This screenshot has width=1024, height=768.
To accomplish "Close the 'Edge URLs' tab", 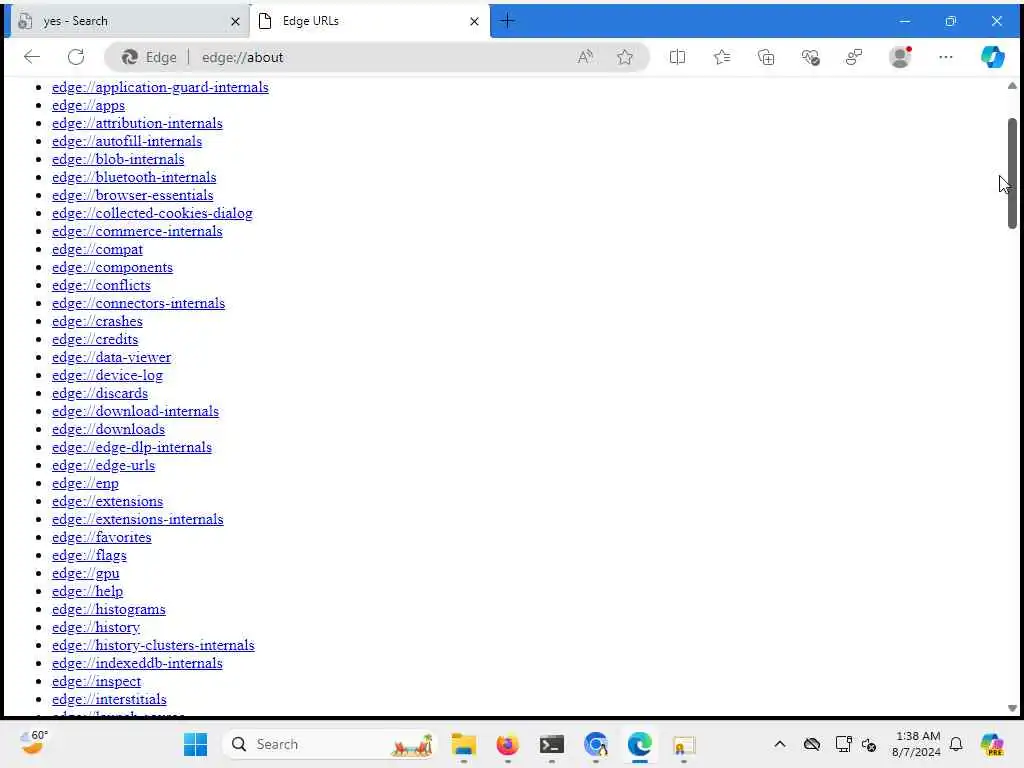I will pos(474,22).
